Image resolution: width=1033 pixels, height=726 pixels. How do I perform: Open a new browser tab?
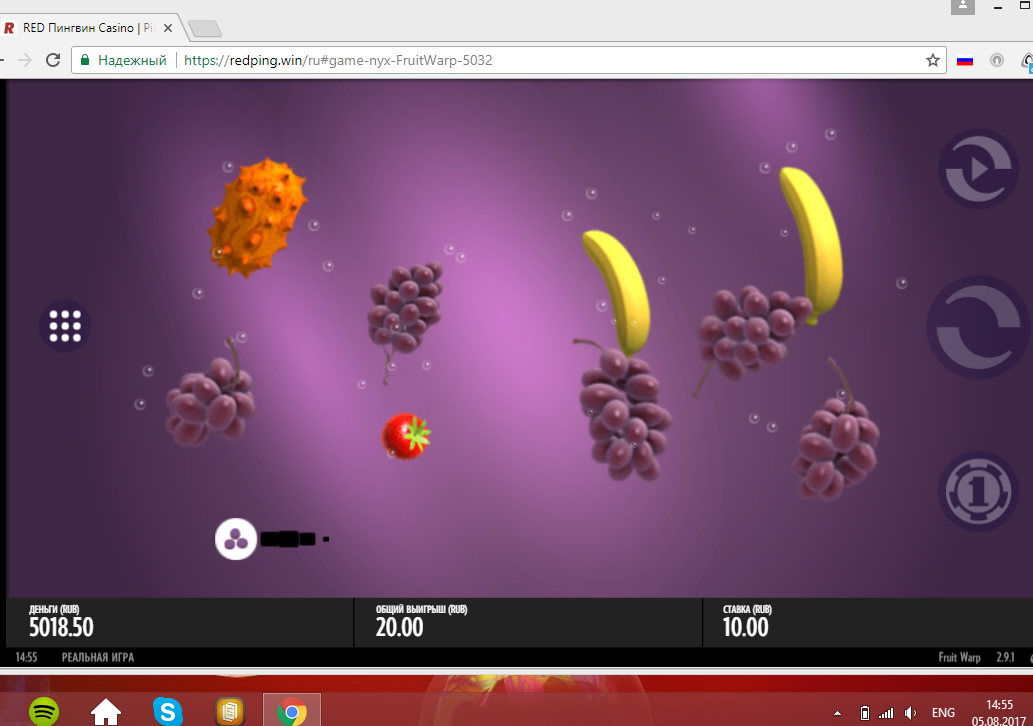click(205, 28)
